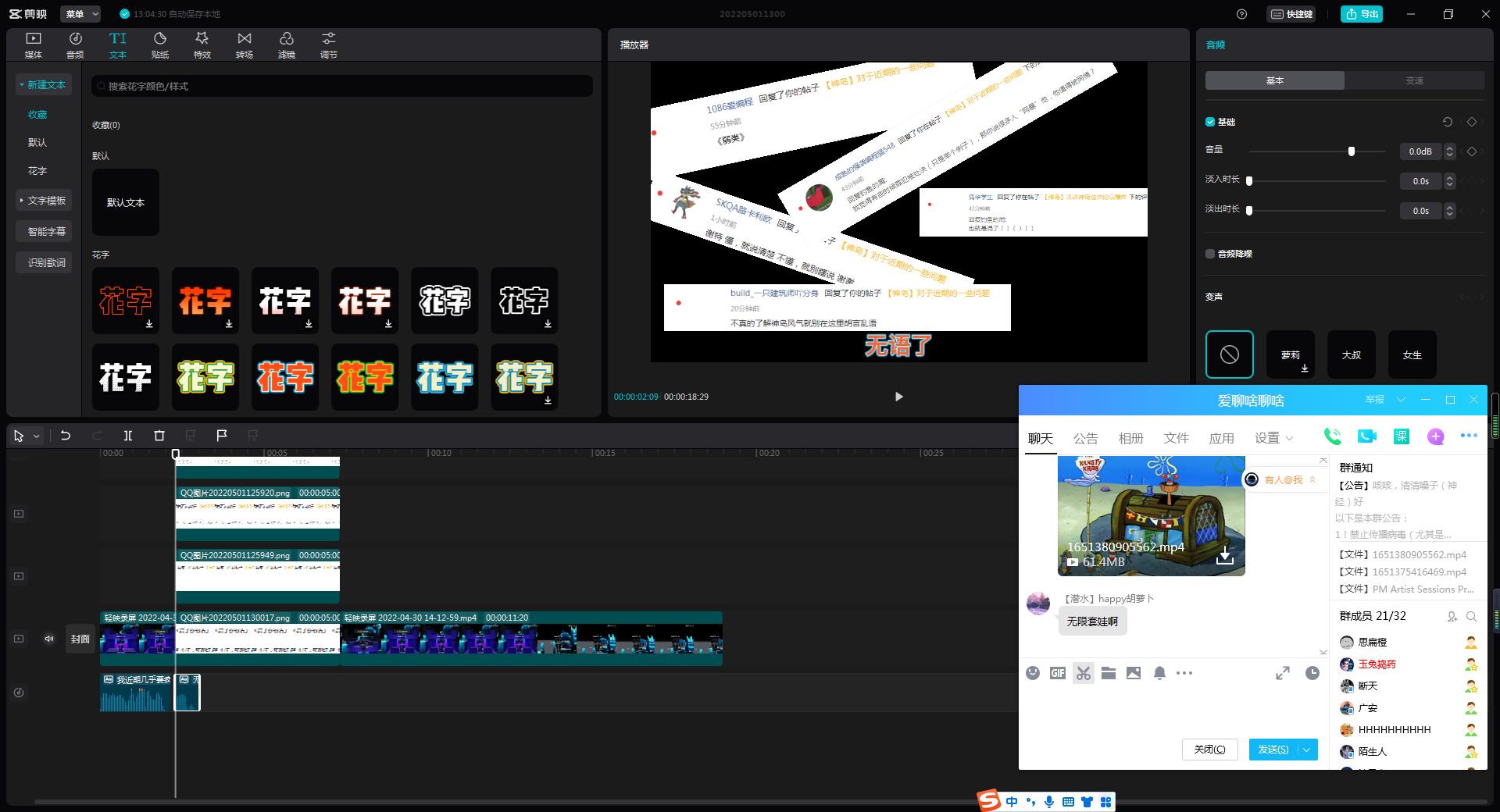This screenshot has width=1500, height=812.
Task: Click the 发送(S) send button
Action: pos(1273,750)
